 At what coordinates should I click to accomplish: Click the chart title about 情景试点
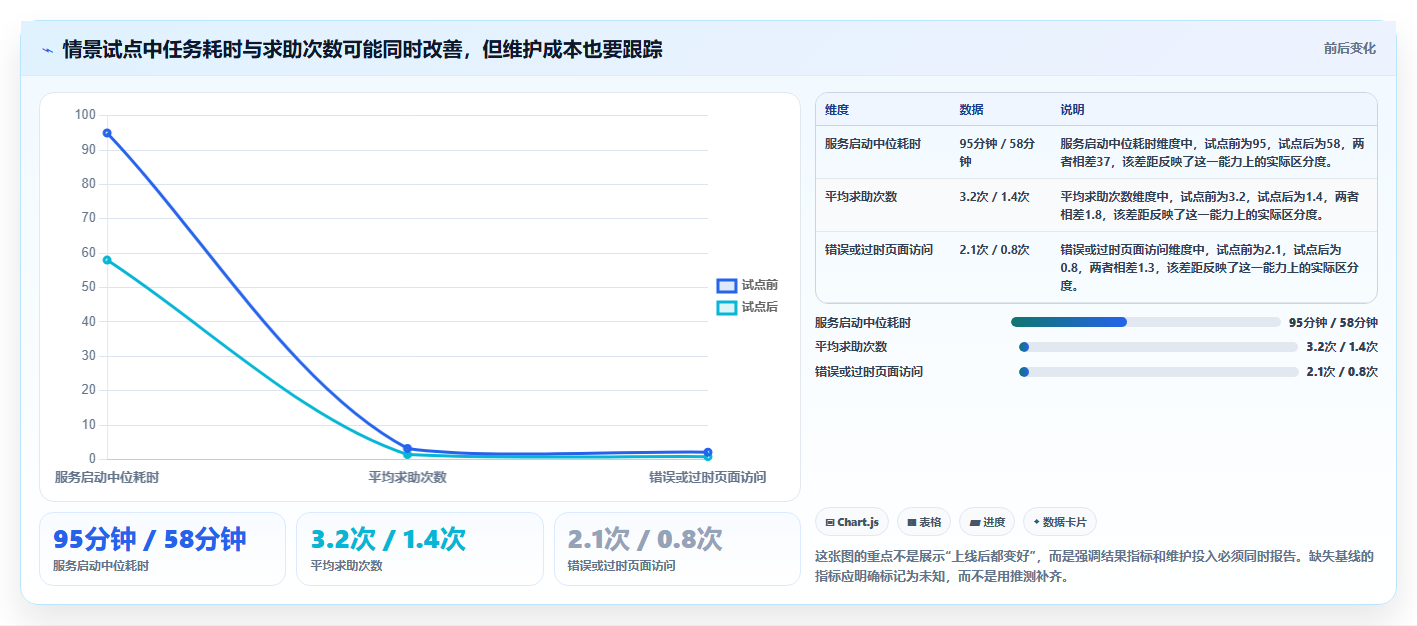[362, 50]
